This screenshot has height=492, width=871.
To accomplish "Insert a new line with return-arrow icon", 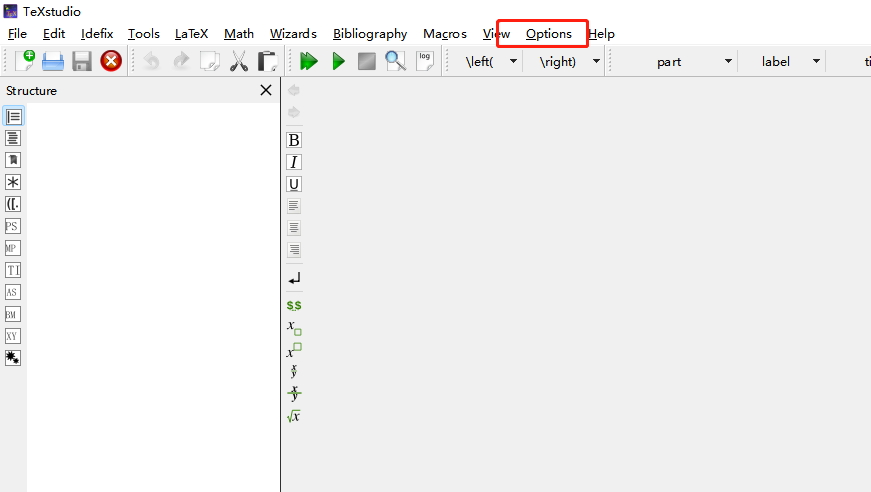I will coord(294,278).
